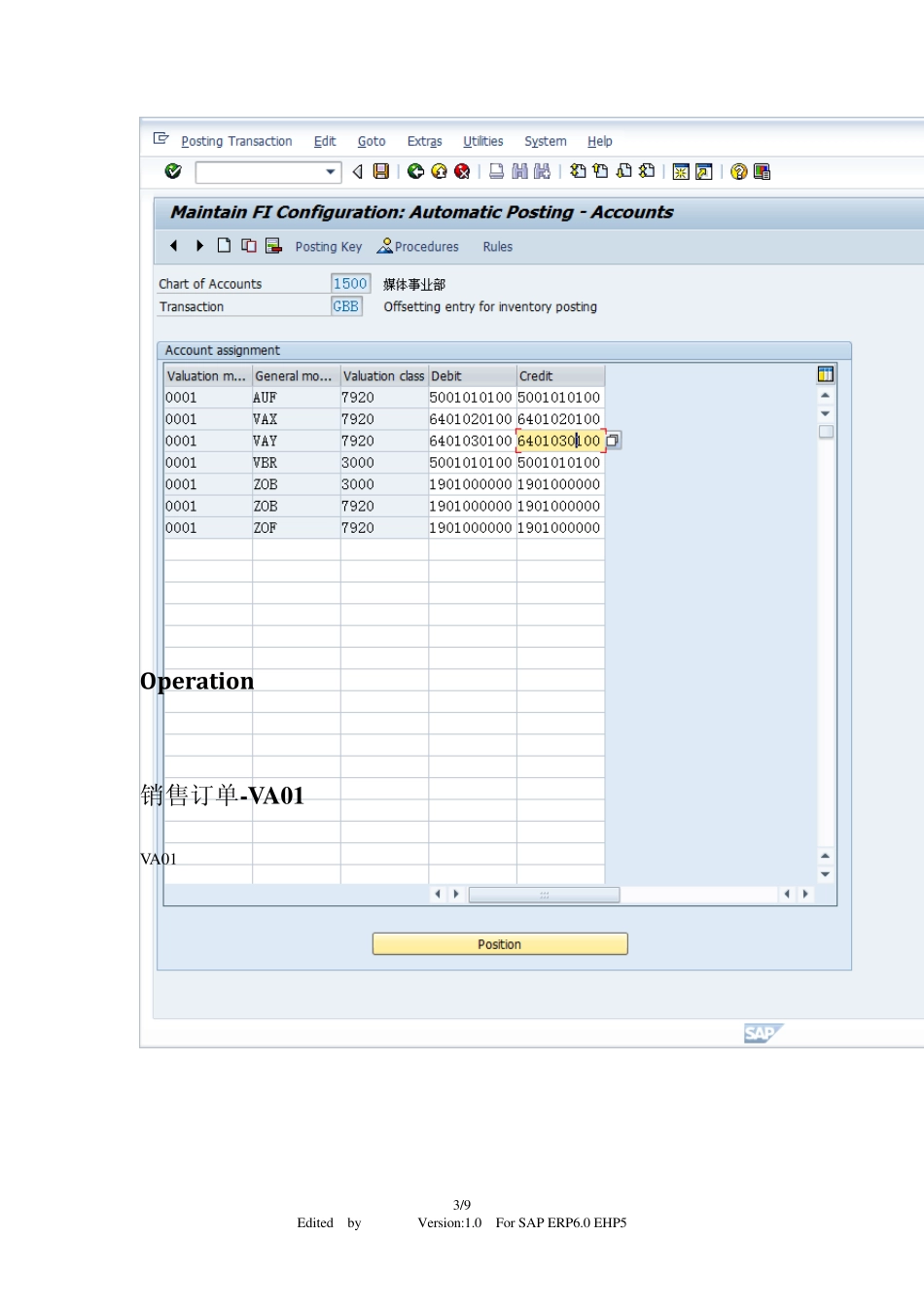
Task: Save with the floppy disk icon
Action: [x=381, y=171]
